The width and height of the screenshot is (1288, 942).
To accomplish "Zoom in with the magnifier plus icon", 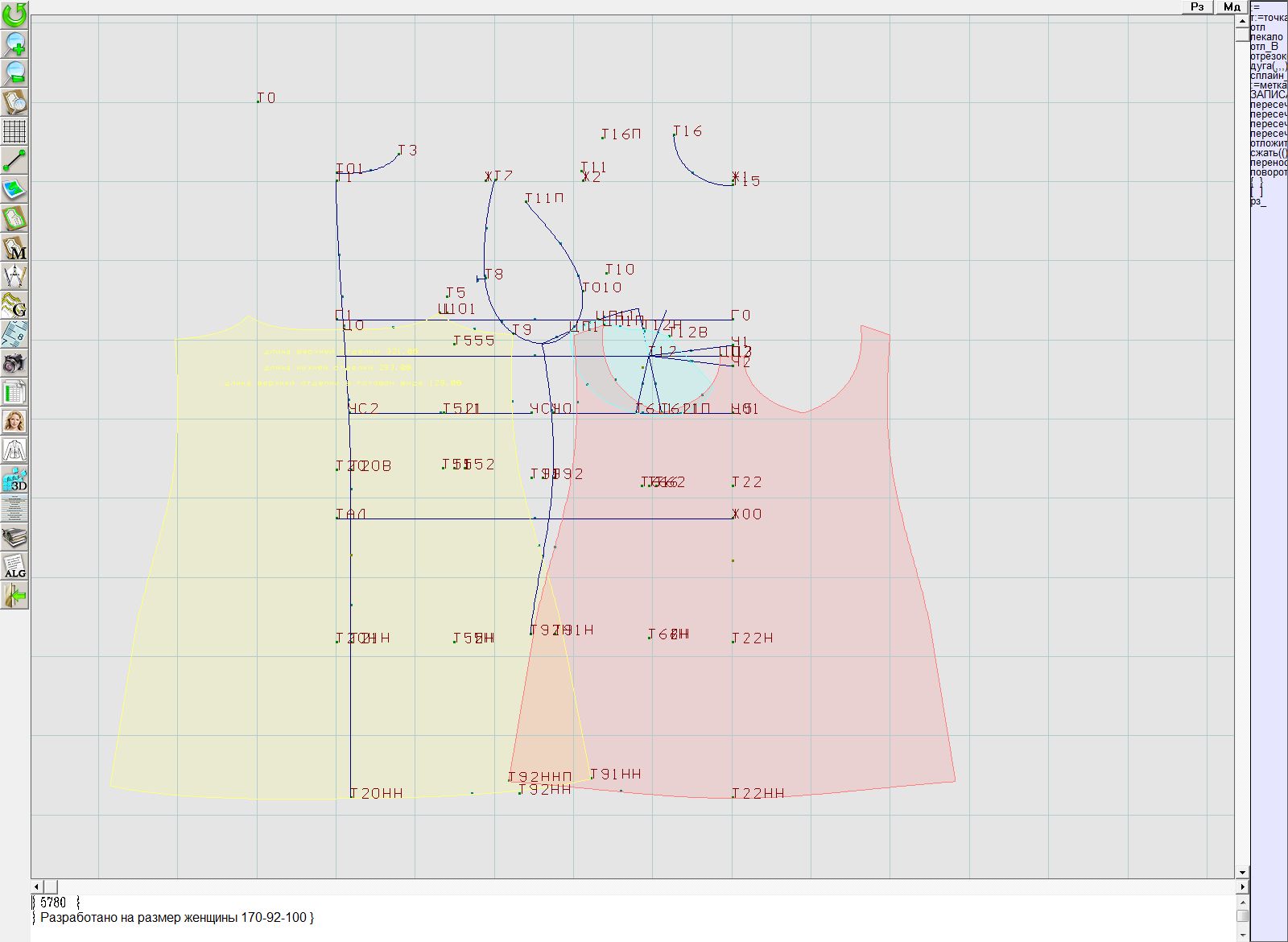I will tap(14, 43).
